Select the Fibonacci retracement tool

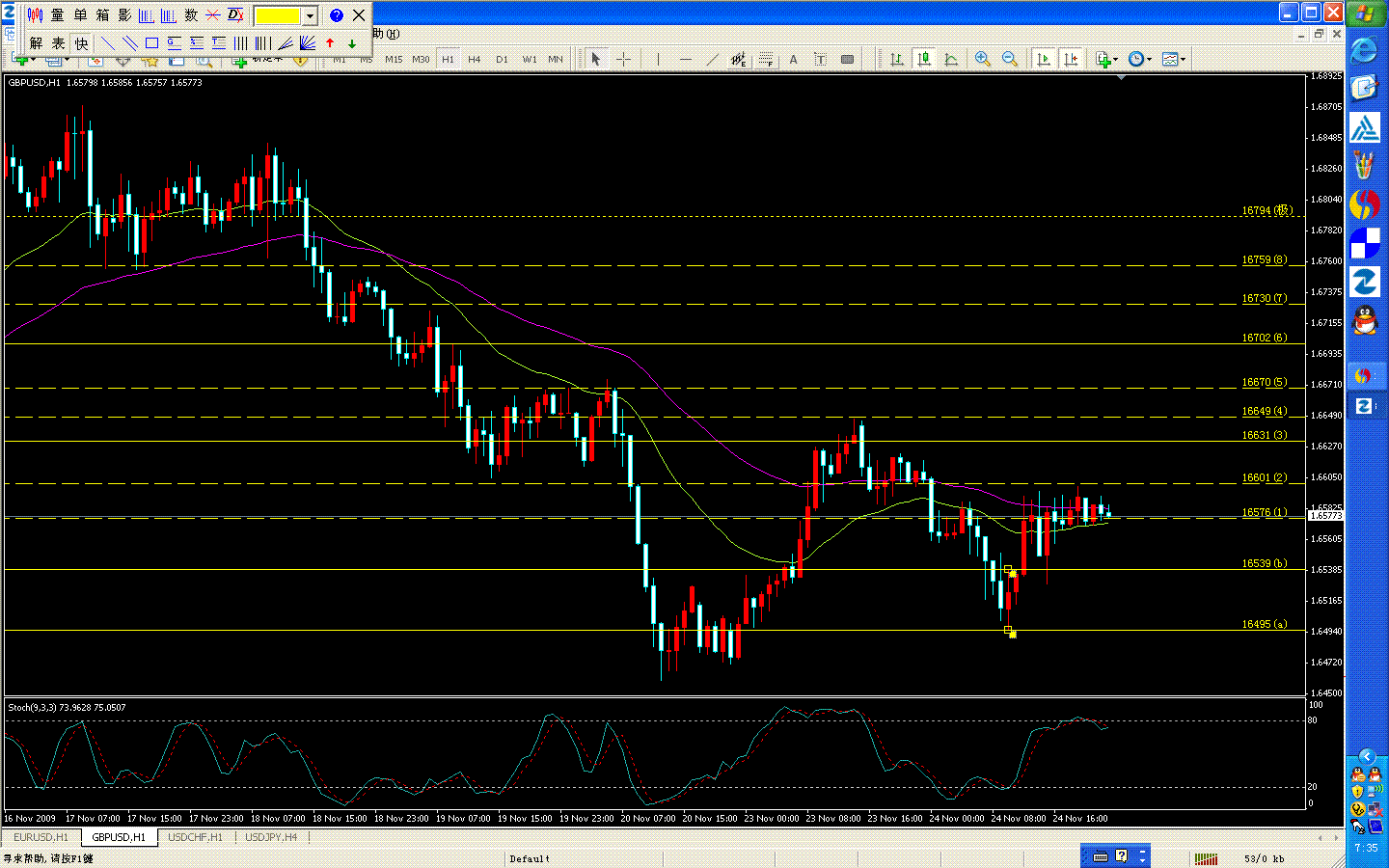[766, 60]
